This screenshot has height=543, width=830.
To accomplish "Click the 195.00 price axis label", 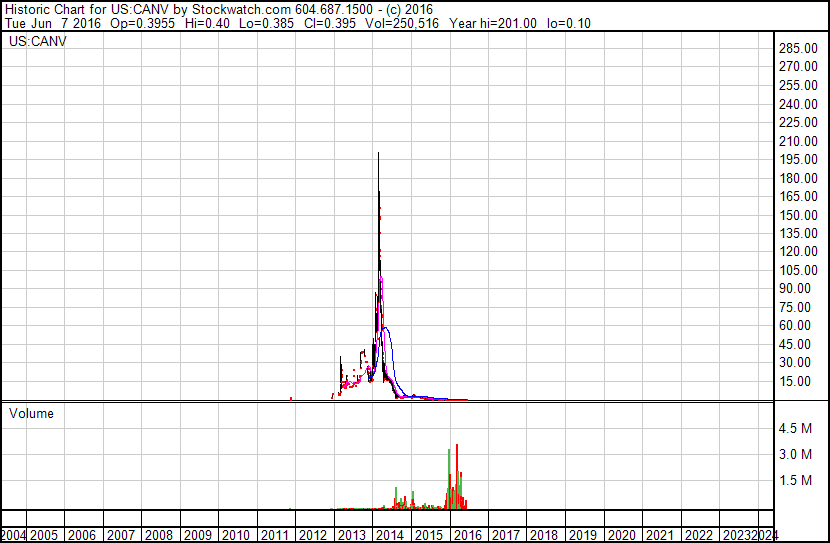I will pyautogui.click(x=798, y=159).
